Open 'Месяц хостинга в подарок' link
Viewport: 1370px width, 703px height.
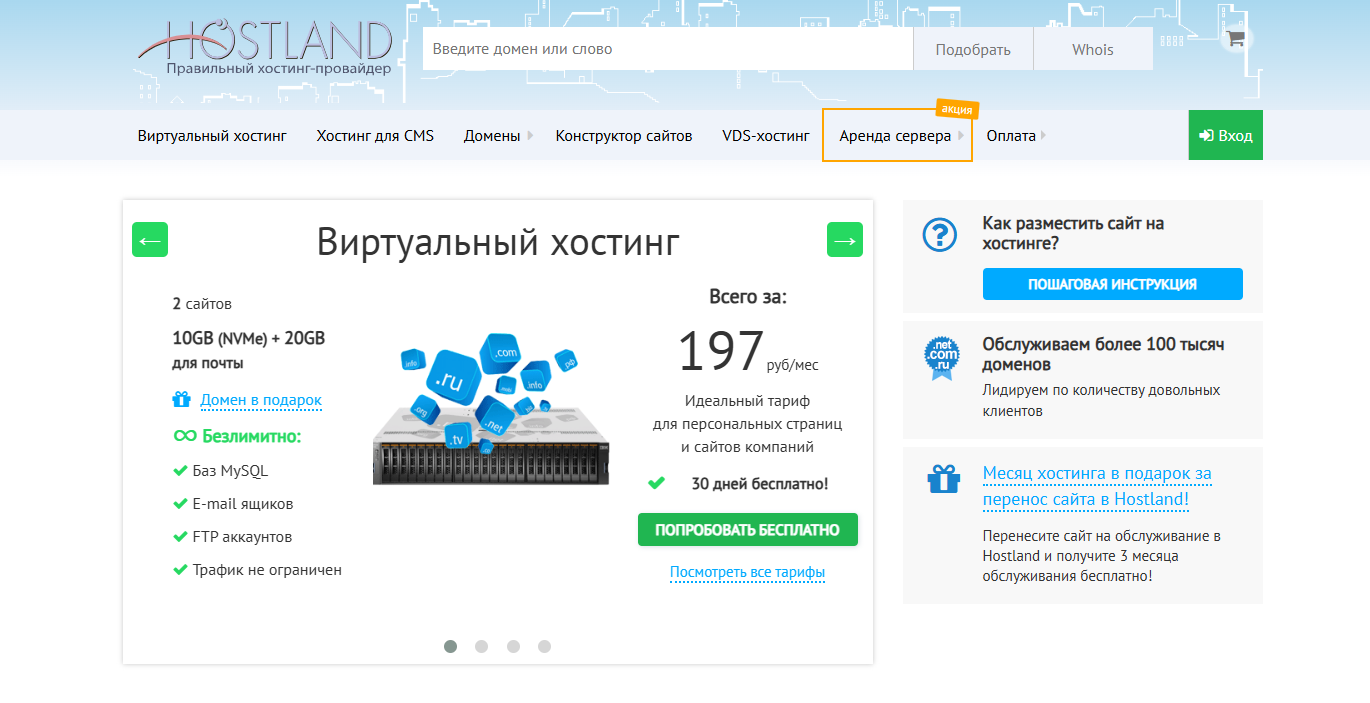tap(1097, 486)
